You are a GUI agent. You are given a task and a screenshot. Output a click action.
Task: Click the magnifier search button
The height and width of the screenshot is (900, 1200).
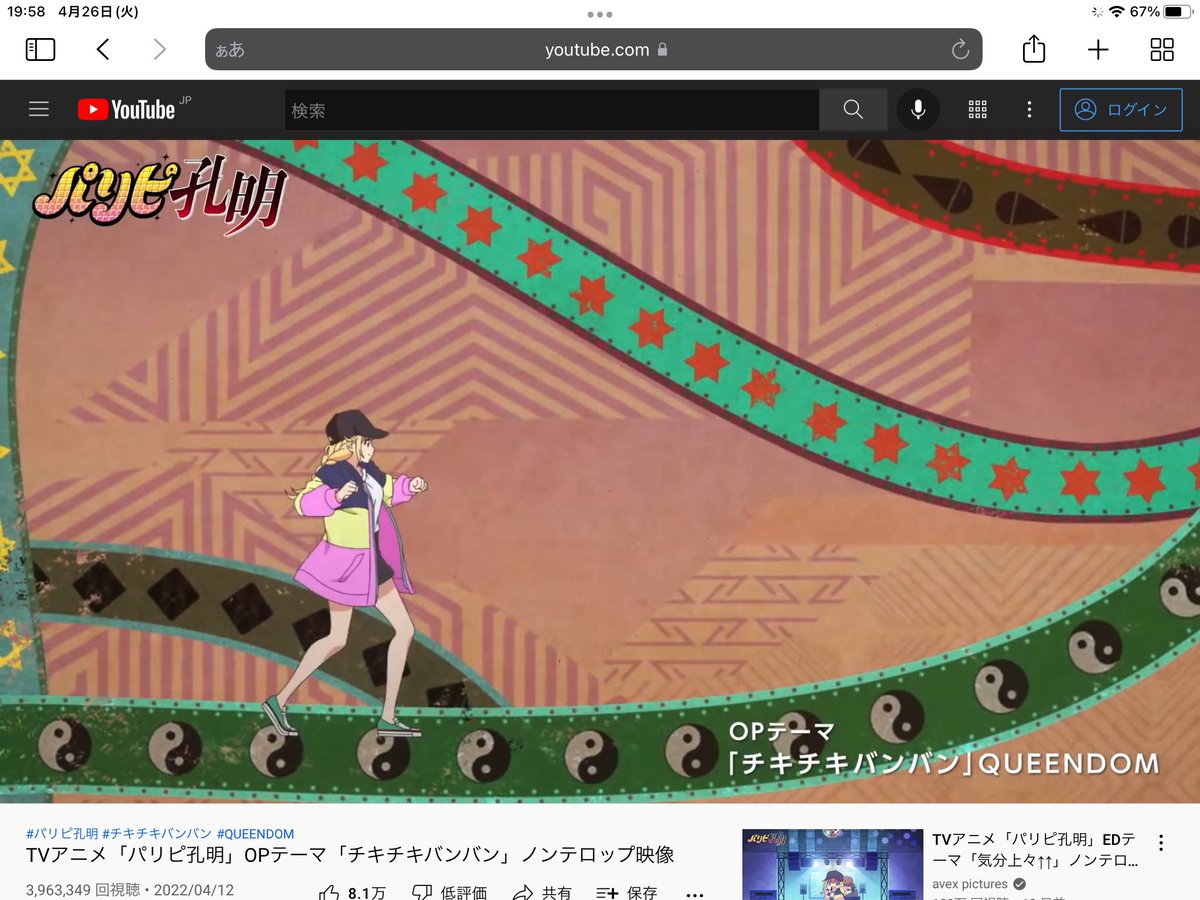(853, 110)
